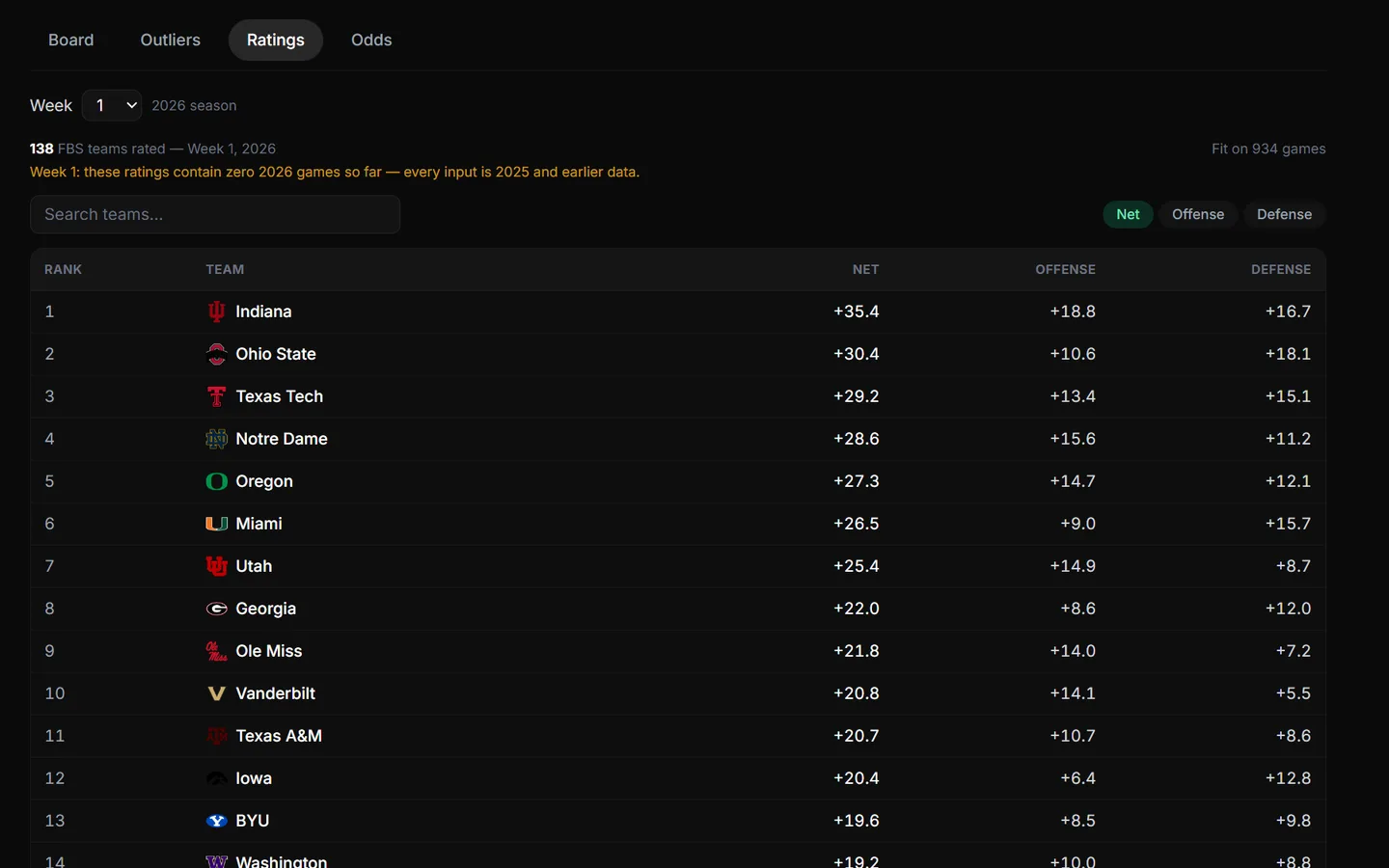Click the orange Week 1 warning notice
The image size is (1389, 868).
[x=335, y=172]
